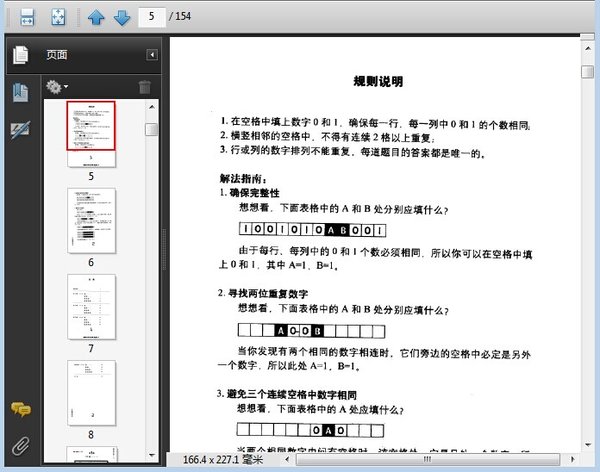Click the page number input field
Image resolution: width=600 pixels, height=472 pixels.
point(152,17)
